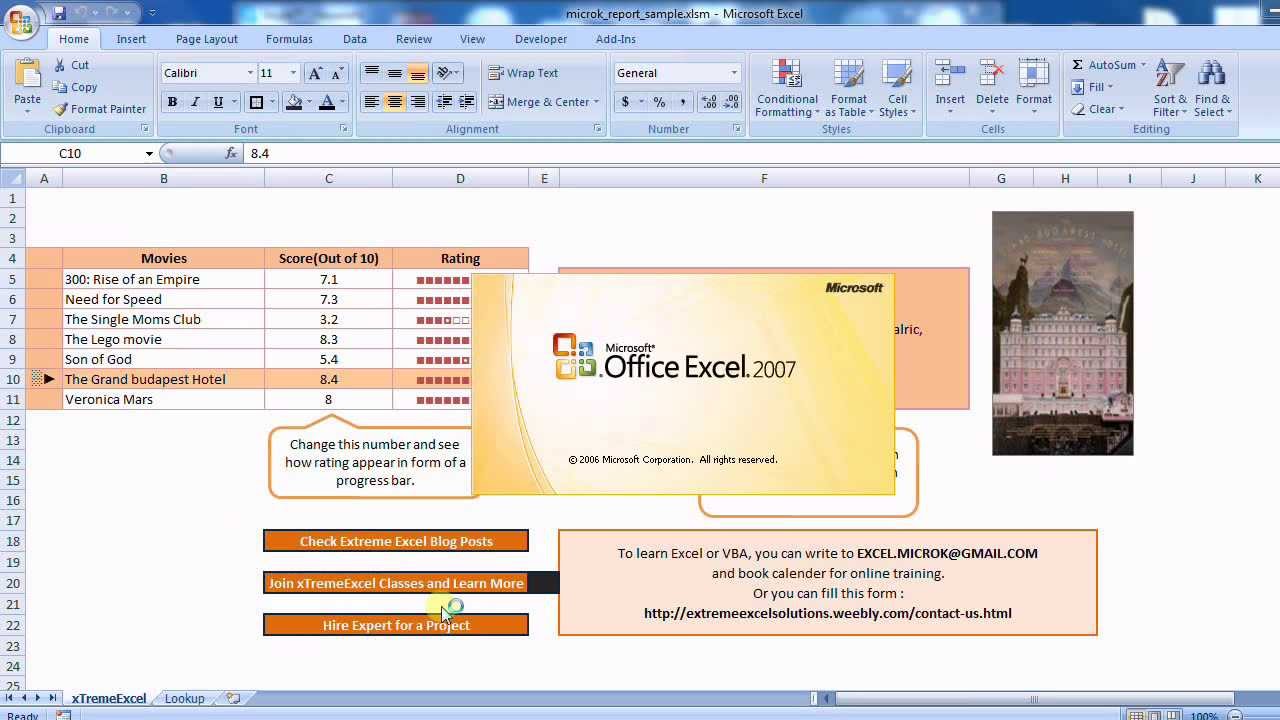Open Alignment dialog launcher
This screenshot has height=720, width=1280.
click(598, 129)
